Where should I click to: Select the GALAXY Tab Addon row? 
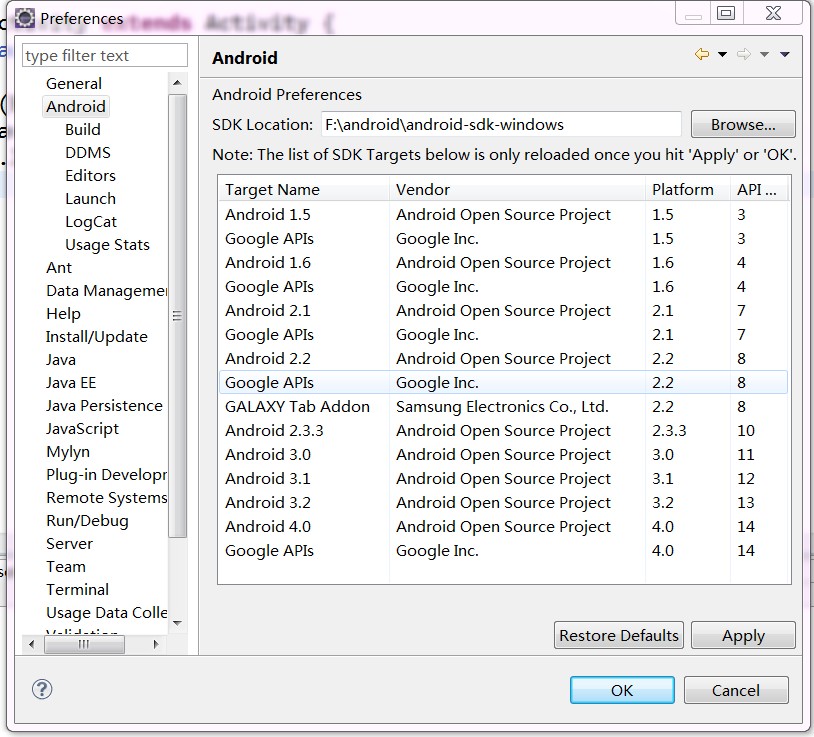[297, 407]
